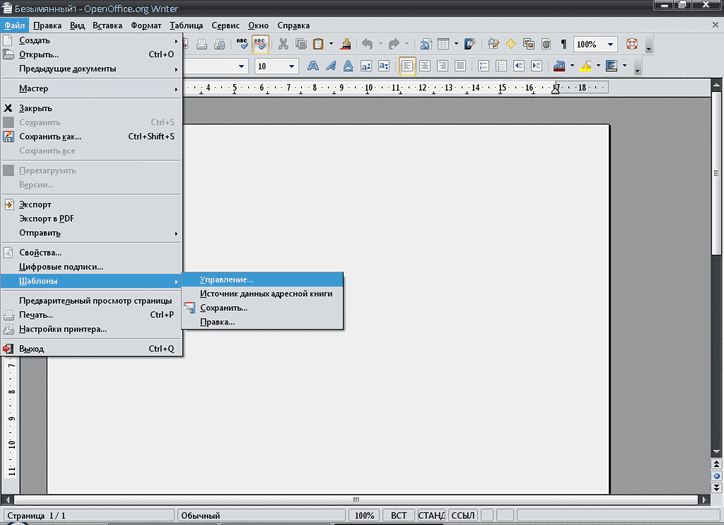Click the Numbering list icon

(483, 66)
